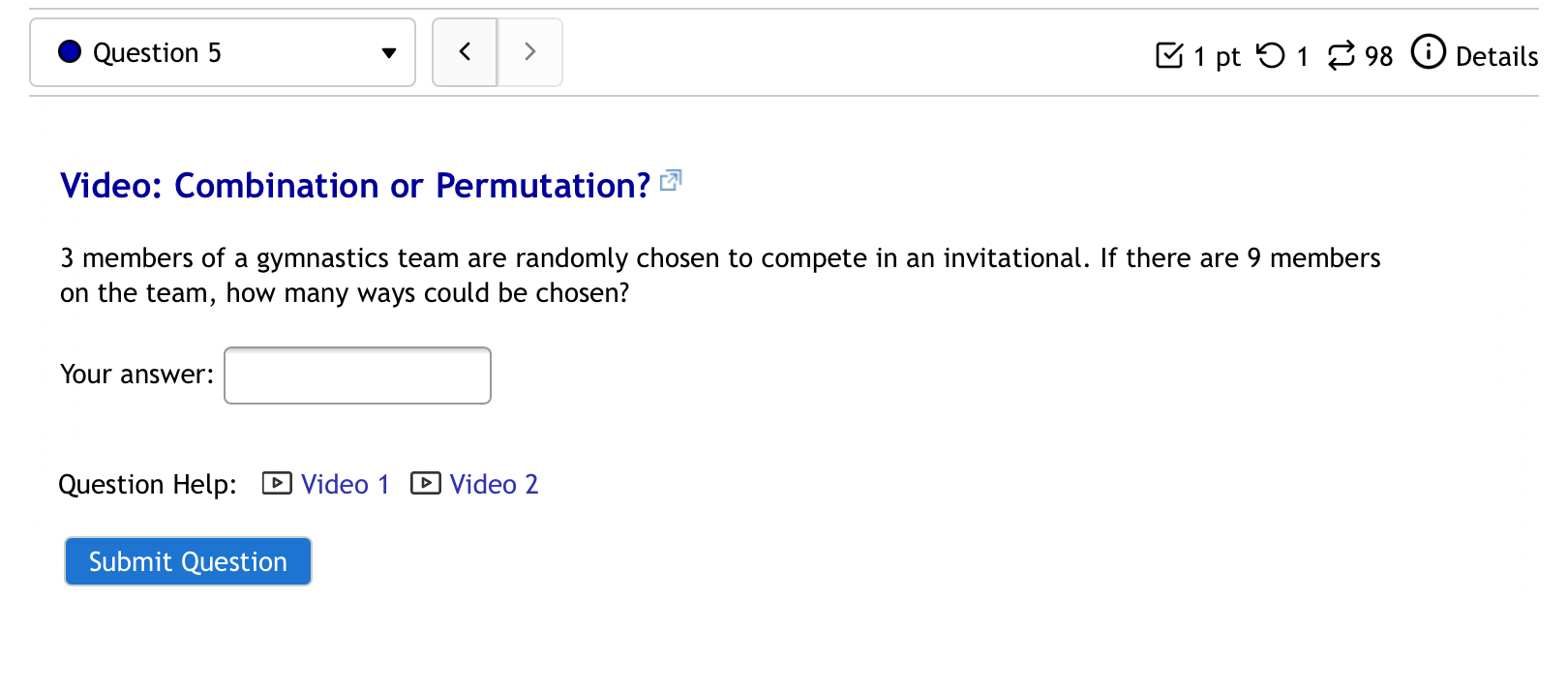Open the Video 1 help link
Screen dimensions: 1568x691
tap(345, 484)
